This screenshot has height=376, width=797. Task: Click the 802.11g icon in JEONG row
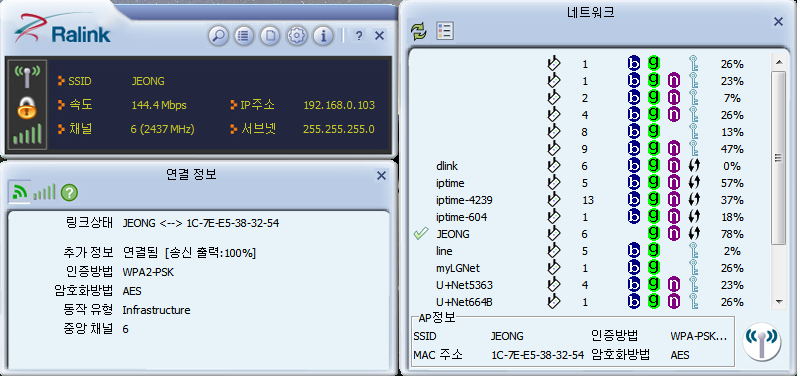click(x=654, y=234)
